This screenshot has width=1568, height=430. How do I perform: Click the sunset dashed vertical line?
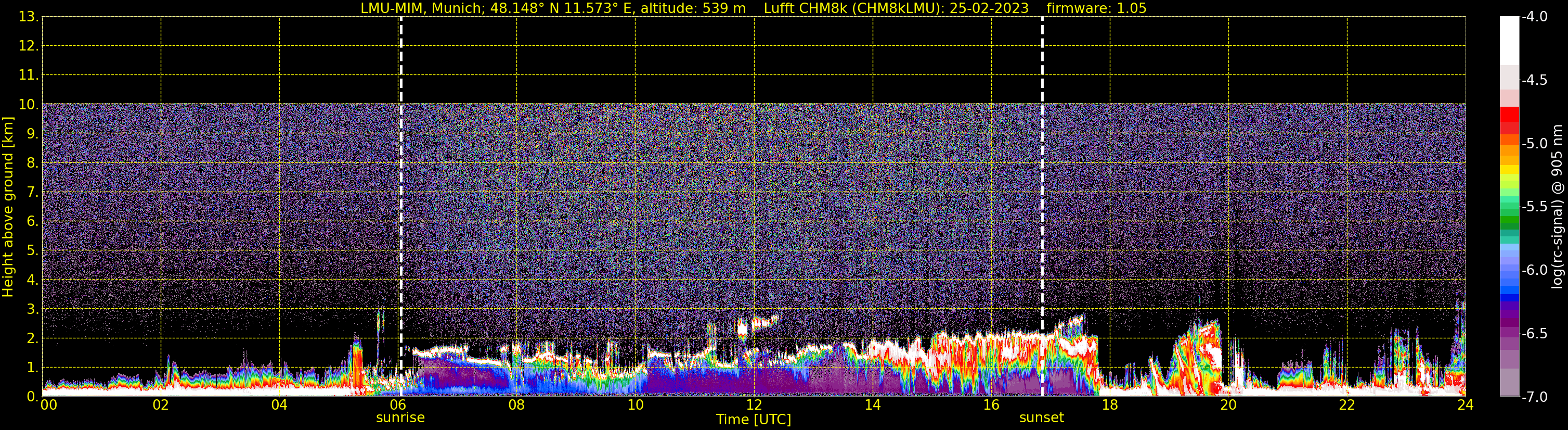tap(1042, 207)
